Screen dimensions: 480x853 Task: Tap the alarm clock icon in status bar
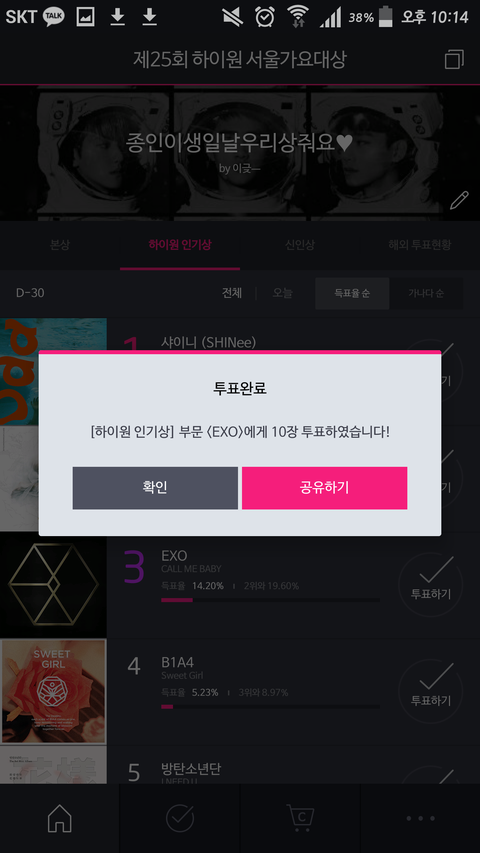coord(264,17)
